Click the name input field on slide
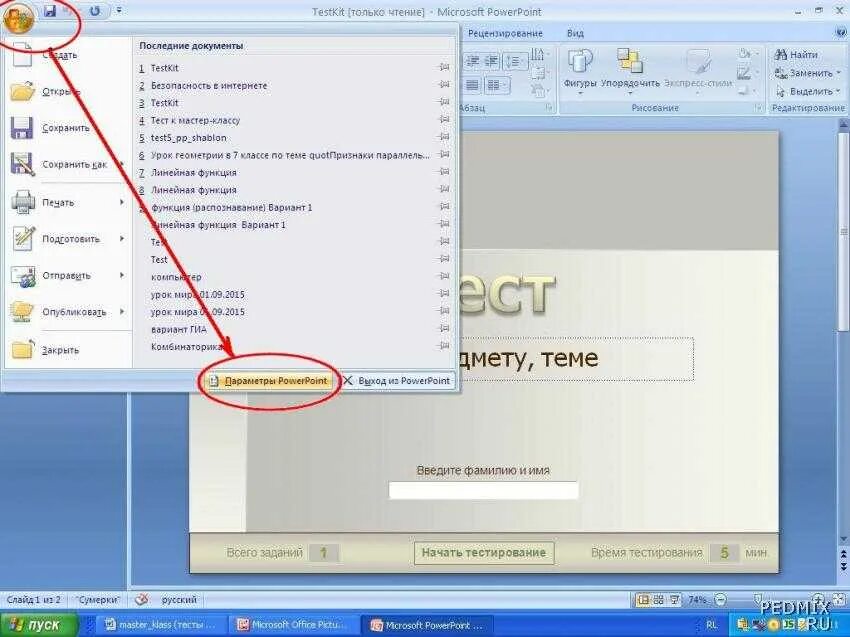 coord(484,490)
